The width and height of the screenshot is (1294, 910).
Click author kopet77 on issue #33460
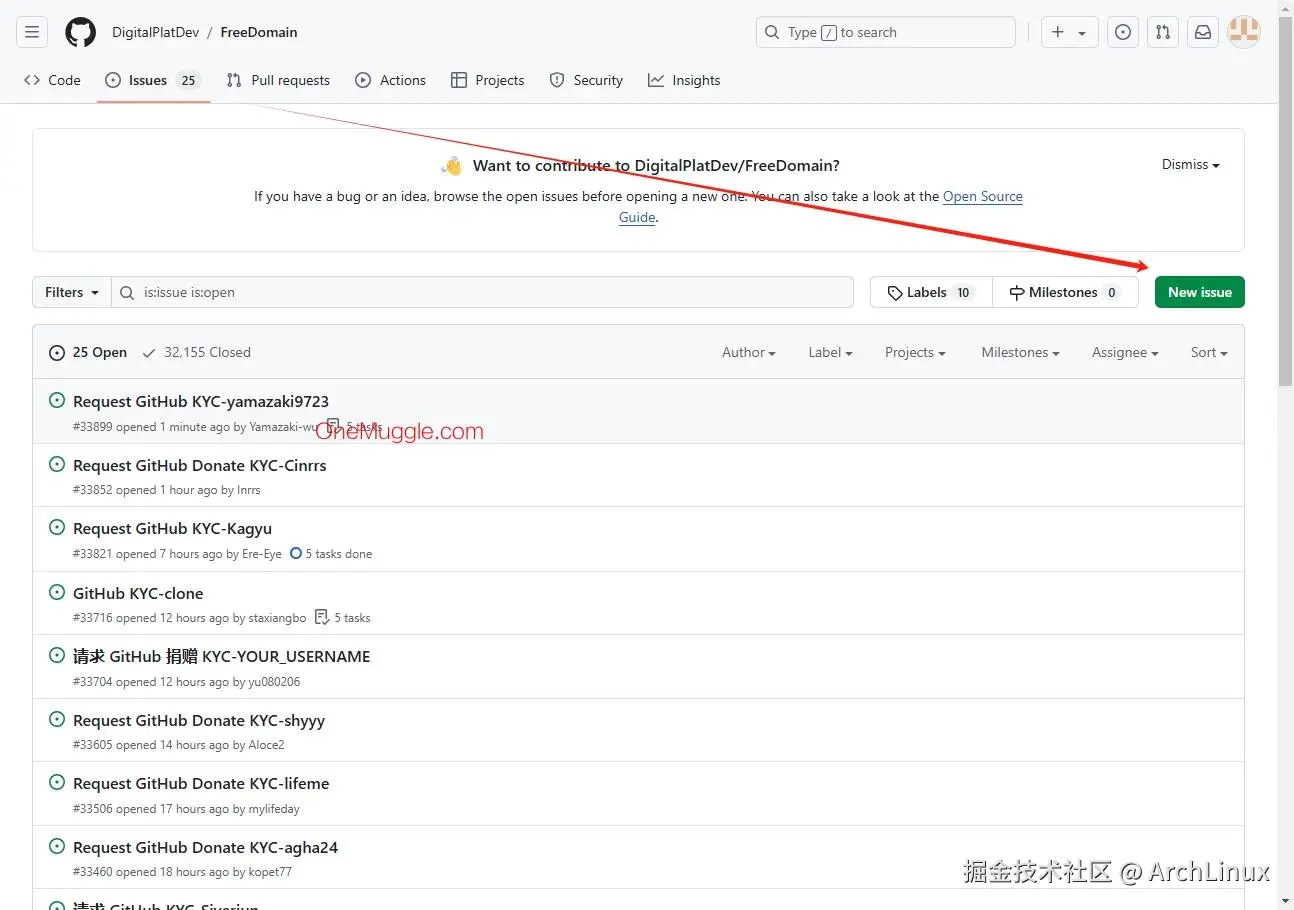pyautogui.click(x=270, y=872)
